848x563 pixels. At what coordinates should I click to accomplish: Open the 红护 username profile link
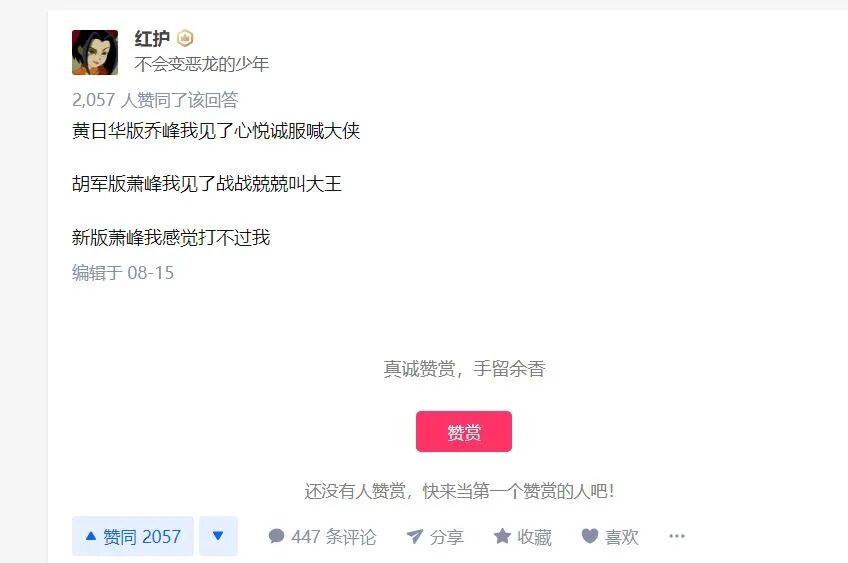[x=152, y=38]
